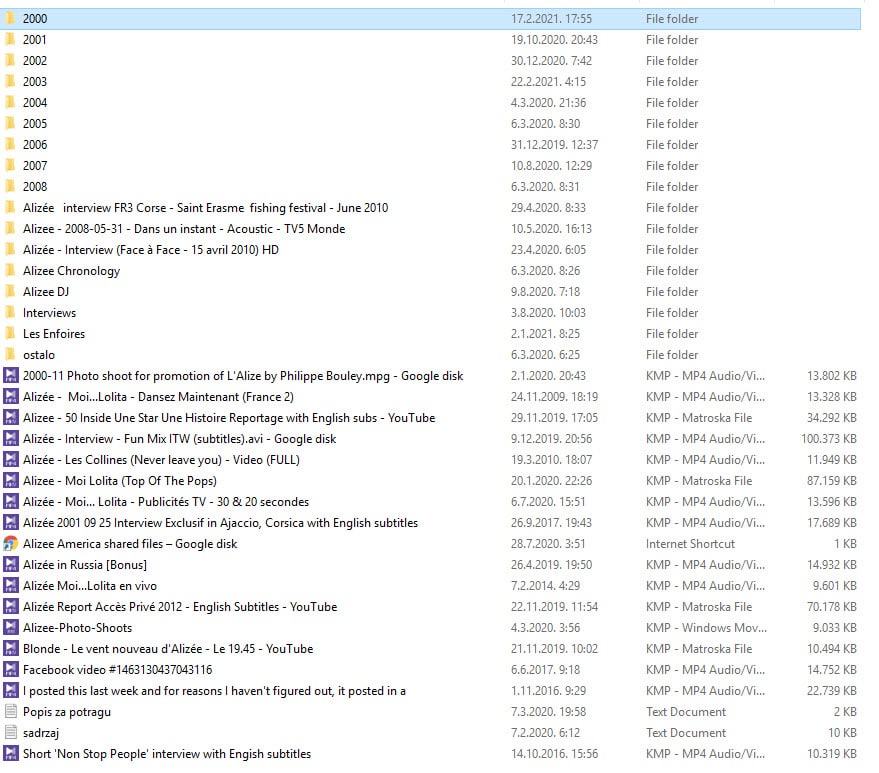The width and height of the screenshot is (879, 773).
Task: Click the Chrome shortcut icon for Alizee America
Action: pyautogui.click(x=11, y=544)
